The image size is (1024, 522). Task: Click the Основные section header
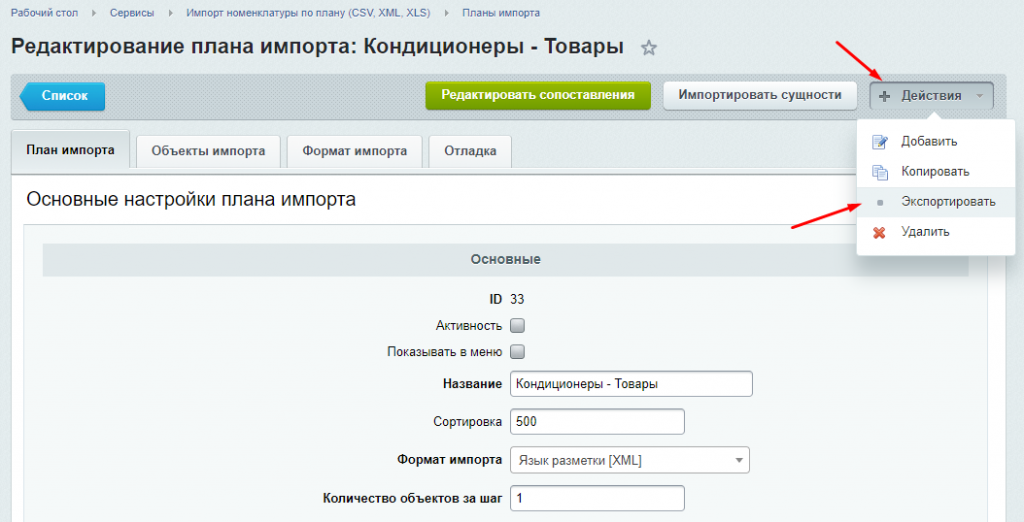505,259
